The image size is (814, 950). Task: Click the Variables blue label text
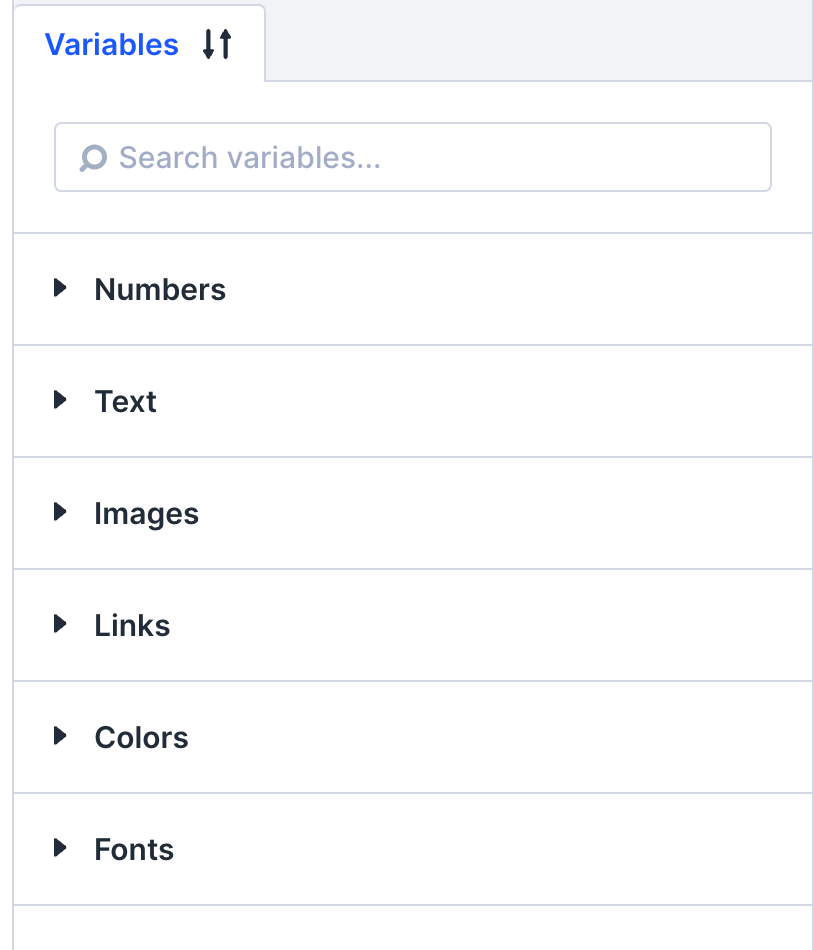(112, 44)
